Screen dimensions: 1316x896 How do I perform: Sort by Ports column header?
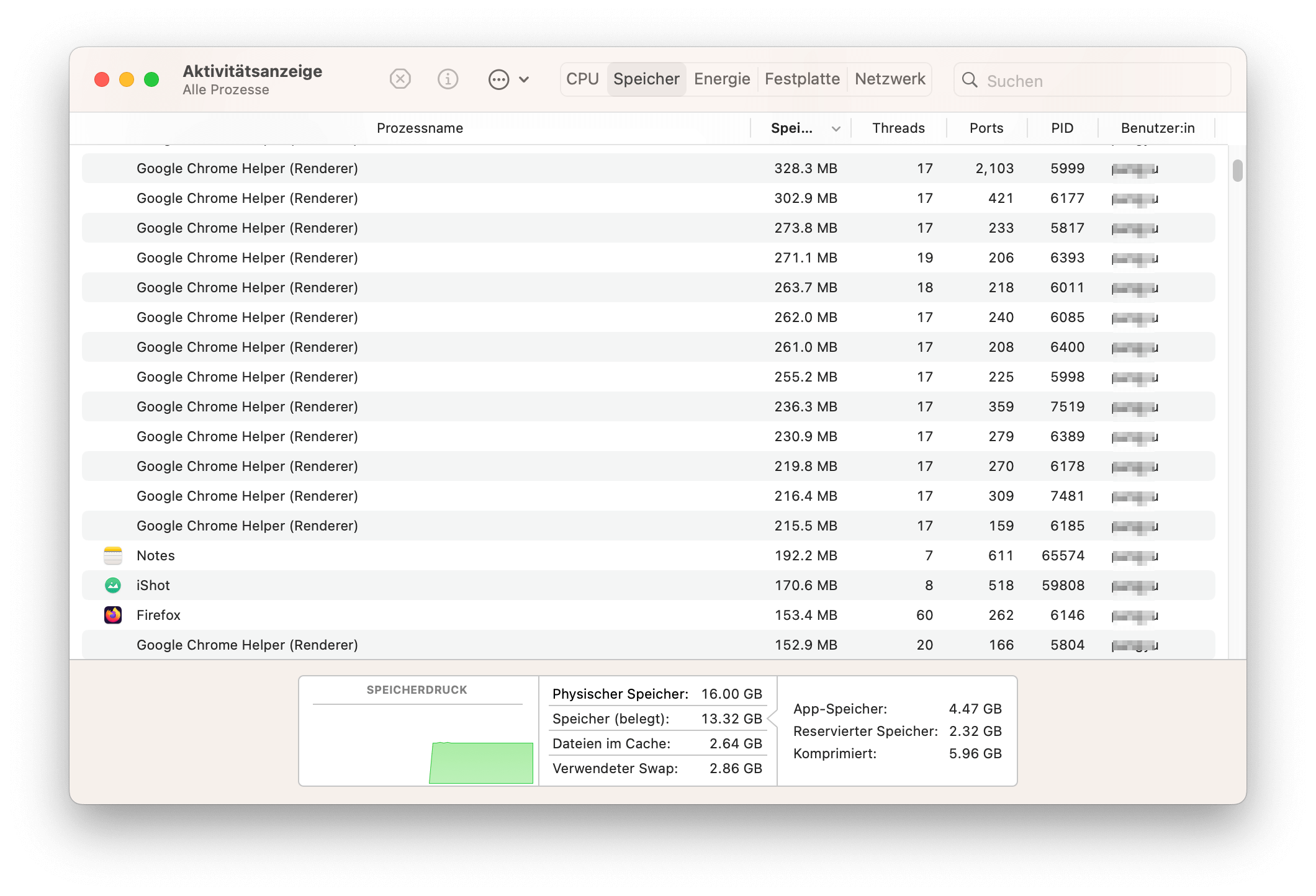click(x=986, y=128)
